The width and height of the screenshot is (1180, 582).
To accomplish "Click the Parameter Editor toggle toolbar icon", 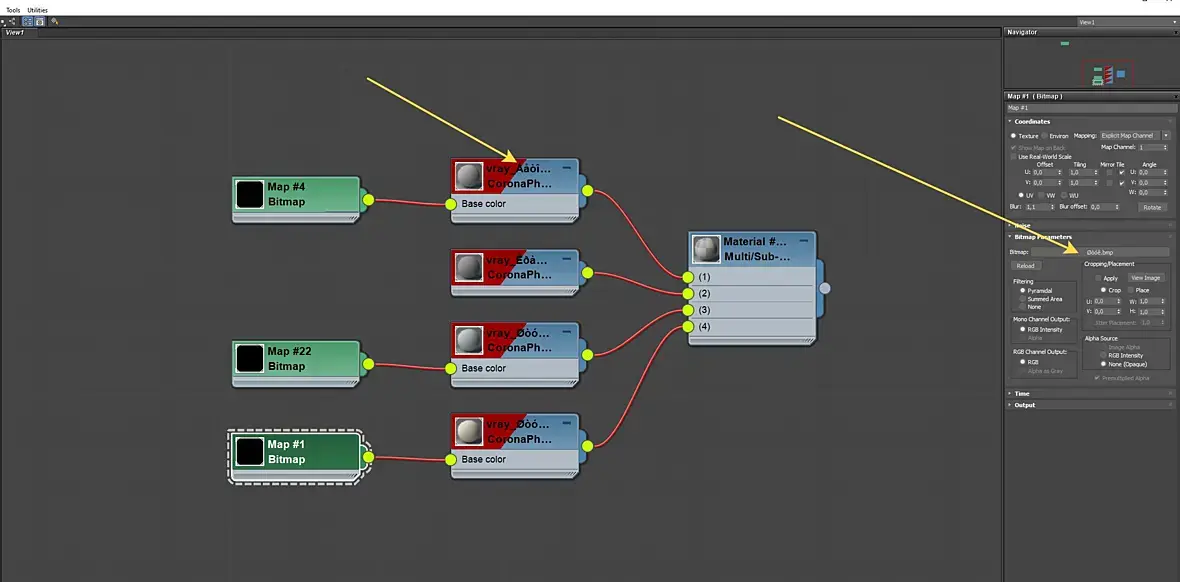I will pyautogui.click(x=39, y=22).
